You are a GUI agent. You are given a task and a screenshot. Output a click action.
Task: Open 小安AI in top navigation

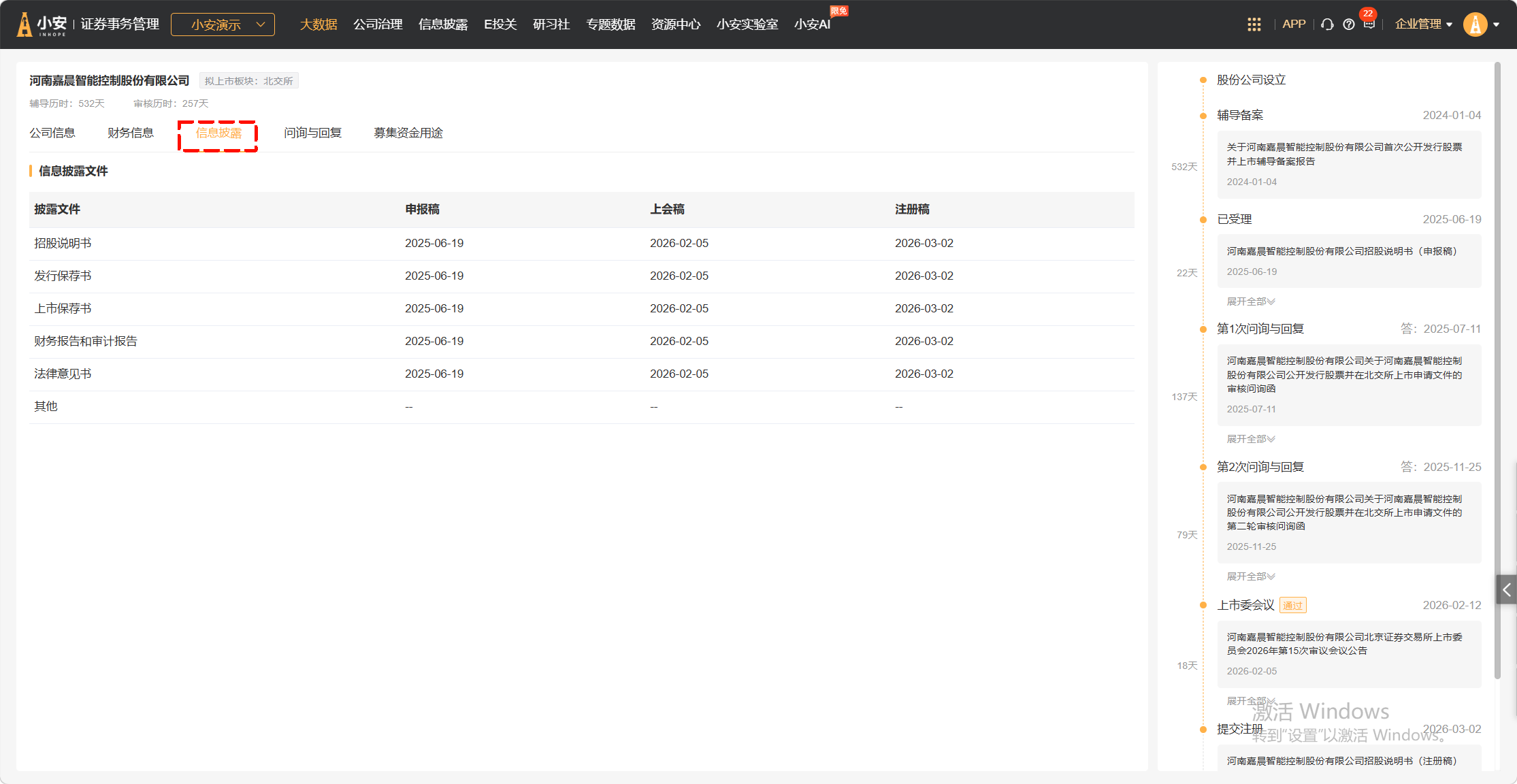812,24
